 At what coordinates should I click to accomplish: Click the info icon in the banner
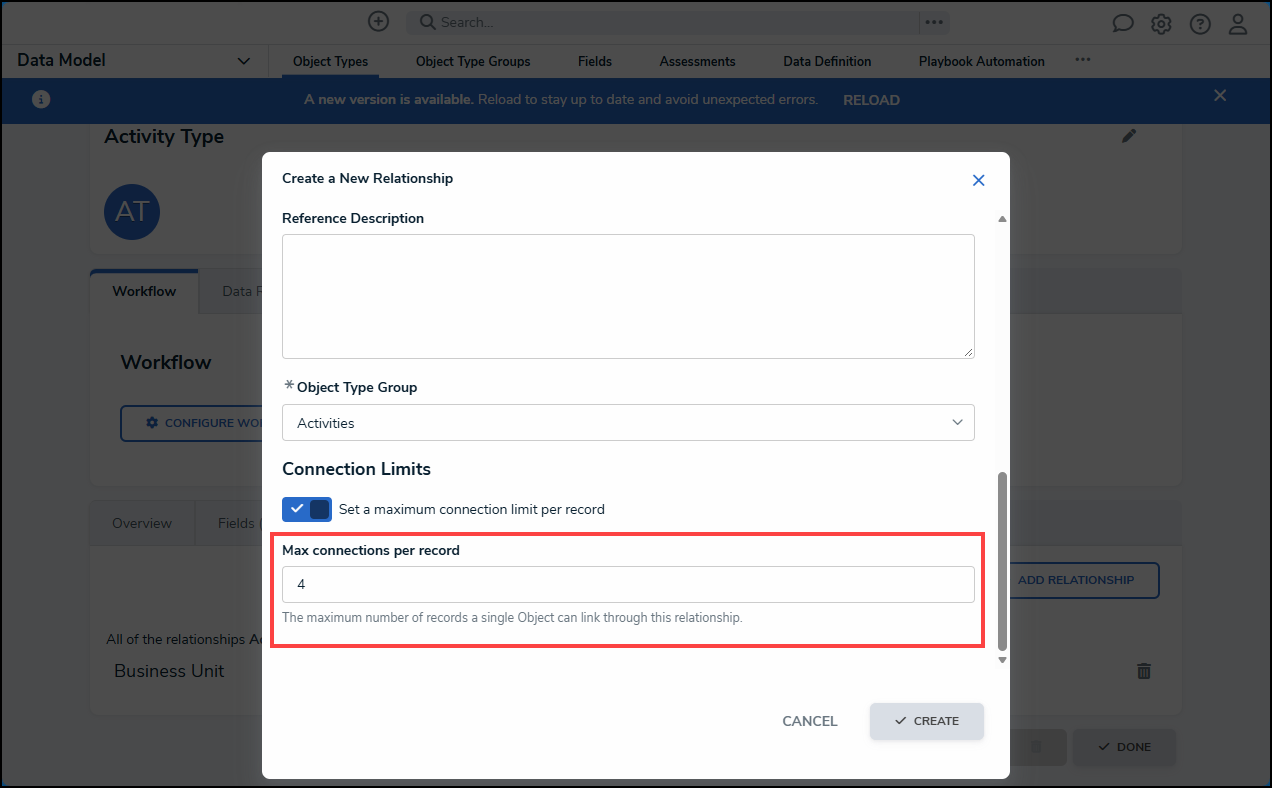[41, 100]
